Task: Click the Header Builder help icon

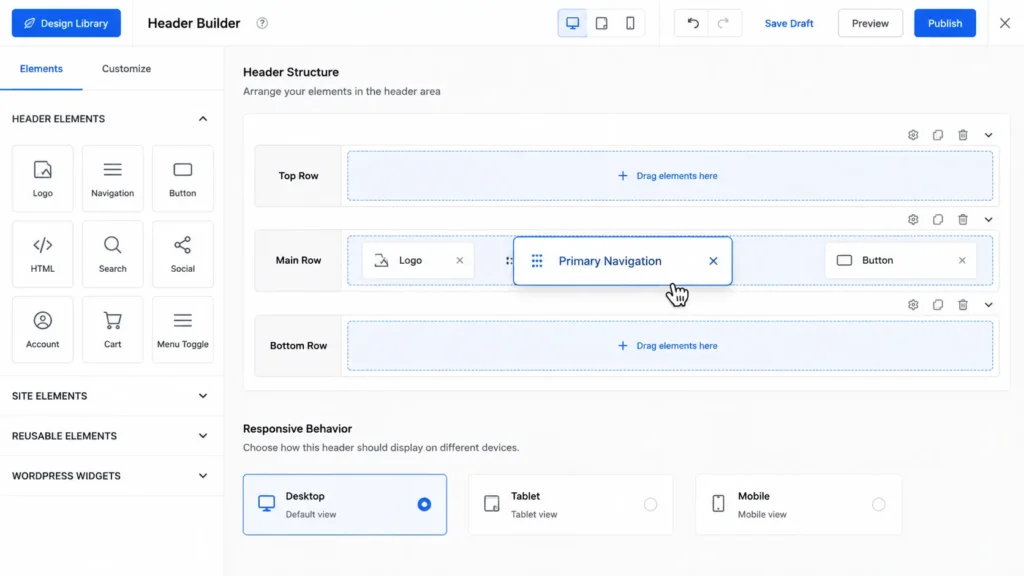Action: click(262, 23)
